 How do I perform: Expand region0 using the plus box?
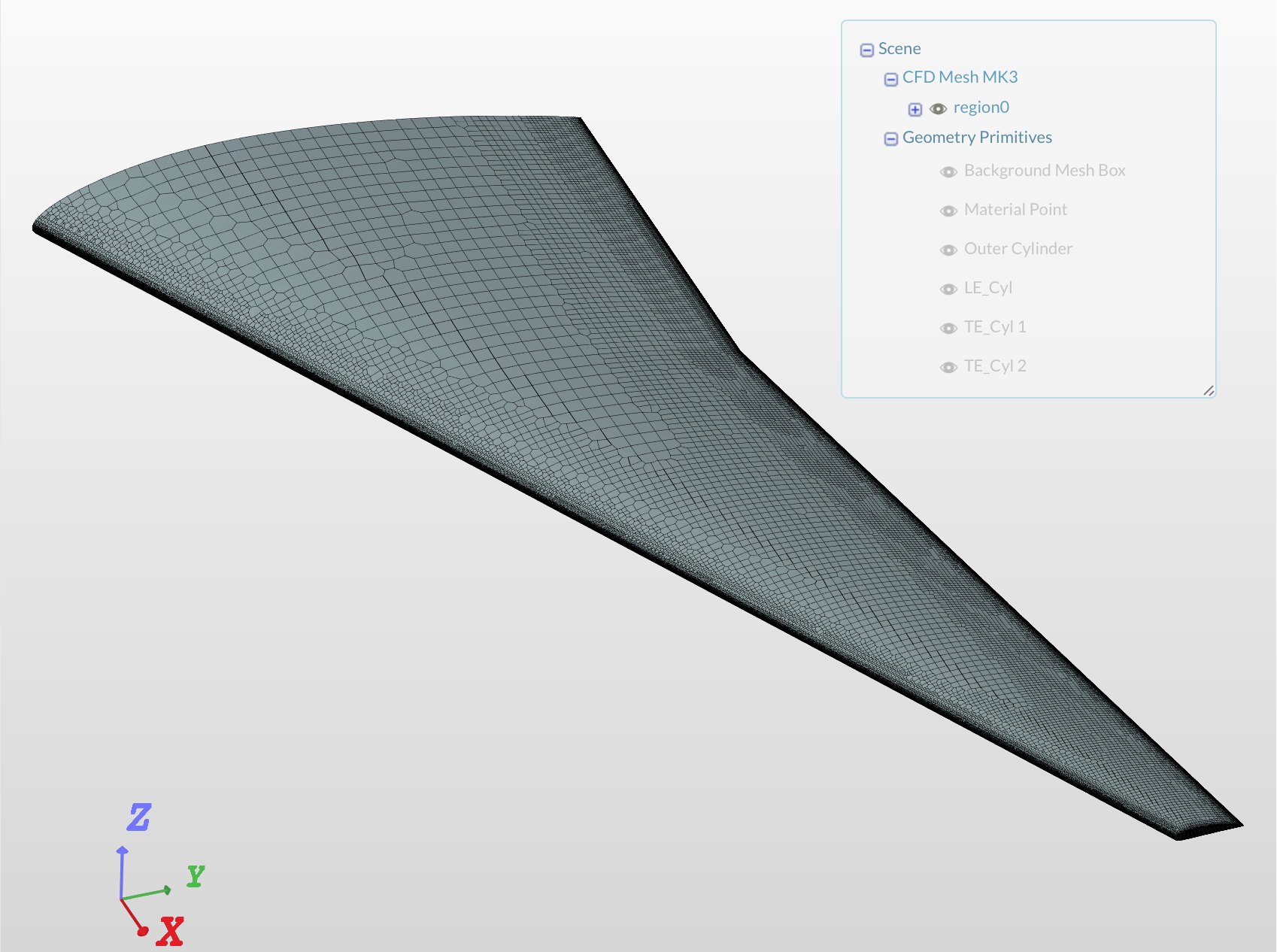[915, 109]
